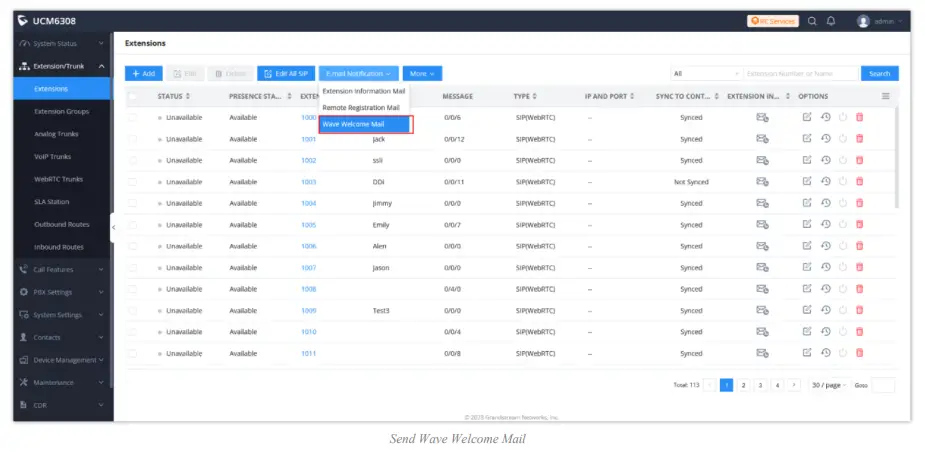Screen dimensions: 925x457
Task: Click the Edit All SIP button
Action: [x=286, y=74]
